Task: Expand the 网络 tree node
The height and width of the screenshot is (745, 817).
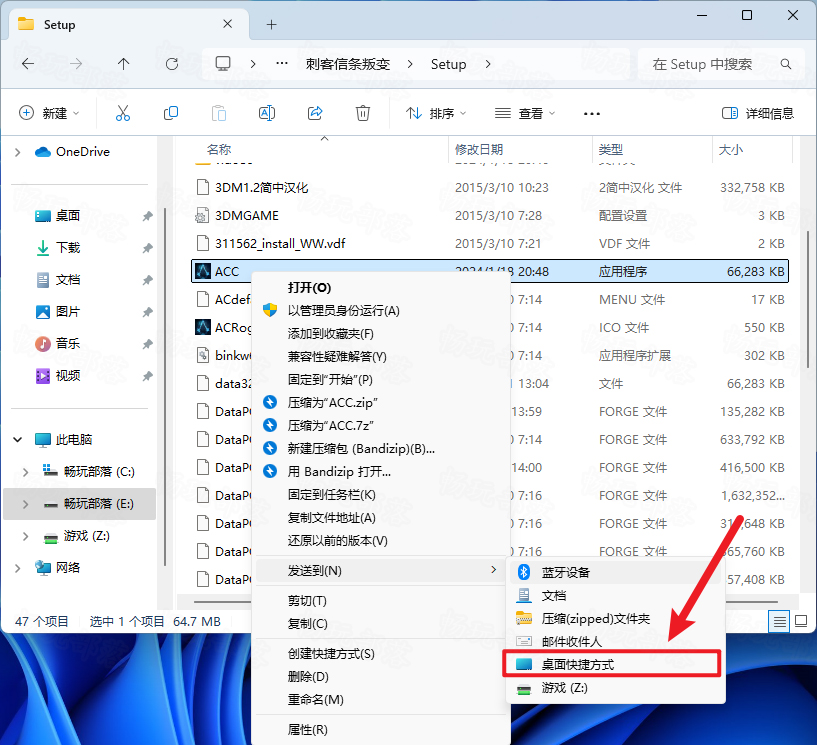Action: point(18,568)
